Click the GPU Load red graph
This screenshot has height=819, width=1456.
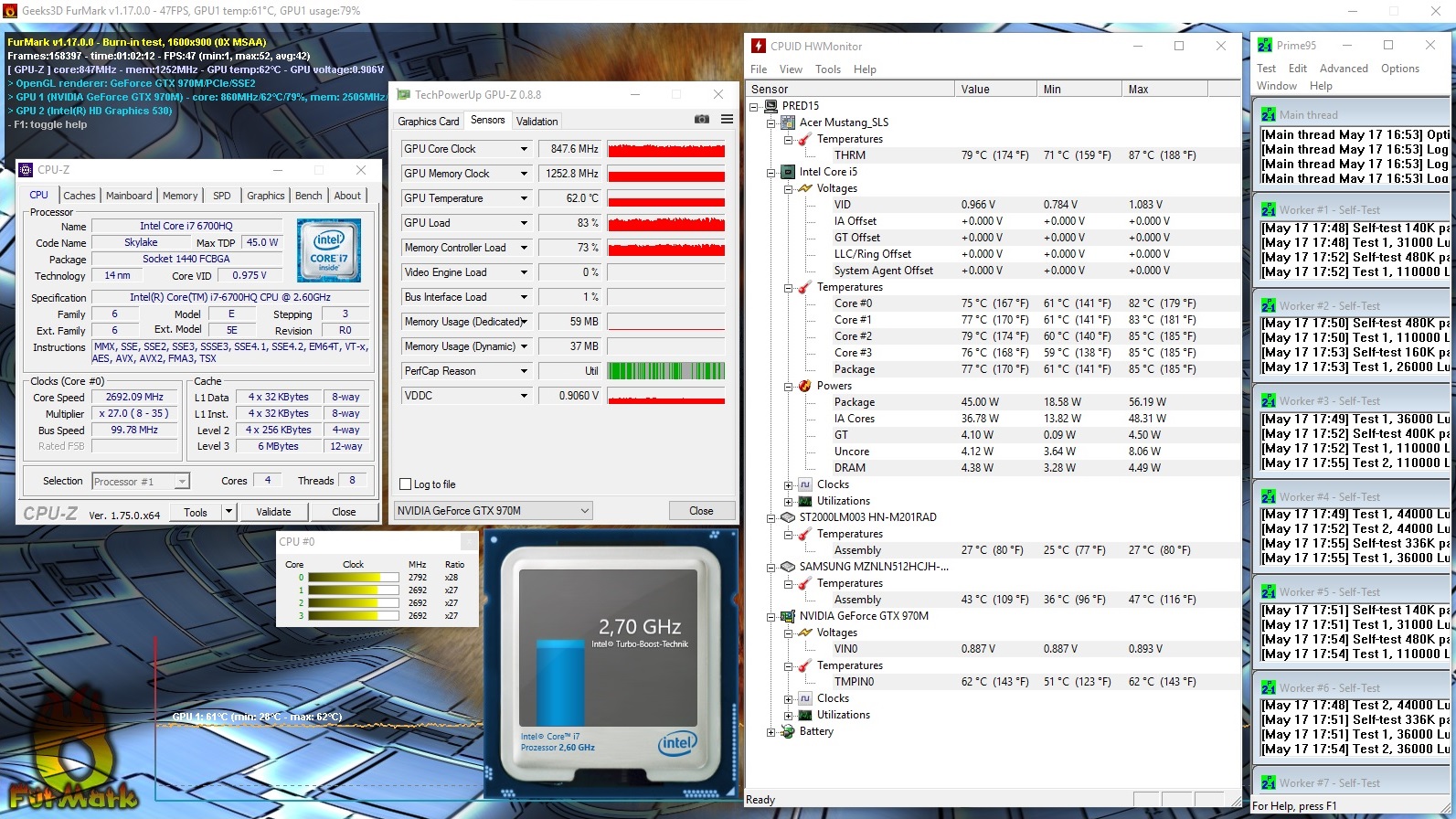(x=666, y=223)
